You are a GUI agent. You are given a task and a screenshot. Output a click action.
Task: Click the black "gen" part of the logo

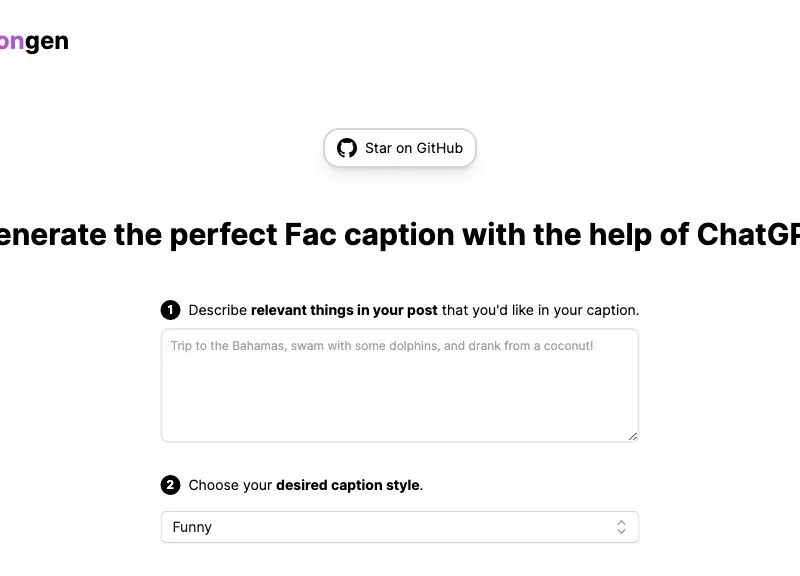(46, 42)
